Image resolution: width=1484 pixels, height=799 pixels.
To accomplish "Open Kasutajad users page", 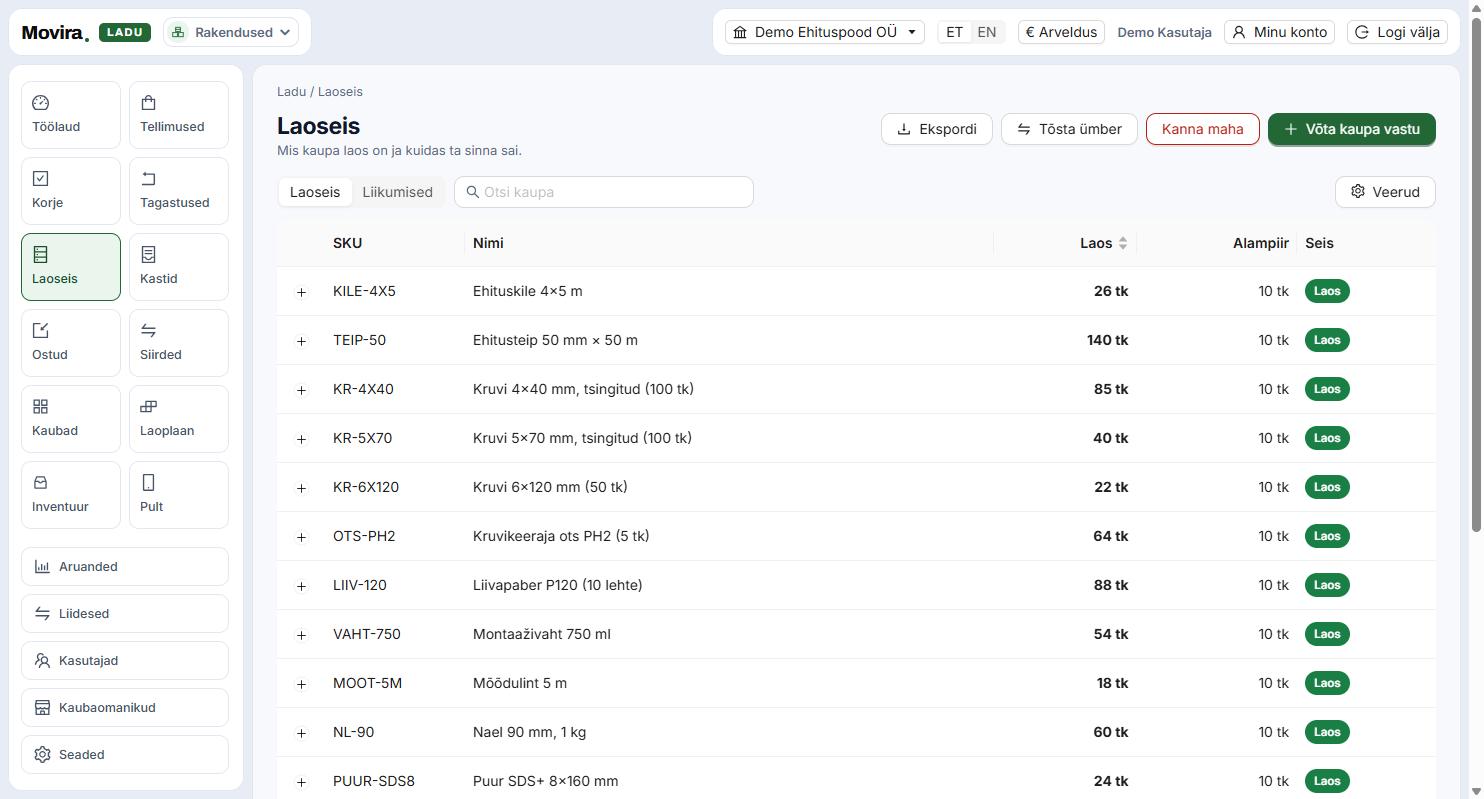I will tap(125, 660).
